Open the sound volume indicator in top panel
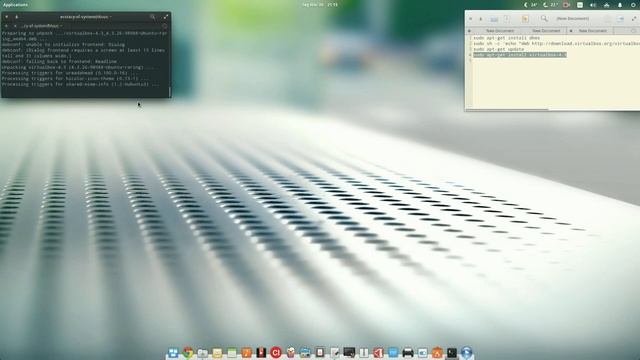This screenshot has width=640, height=360. pyautogui.click(x=593, y=5)
